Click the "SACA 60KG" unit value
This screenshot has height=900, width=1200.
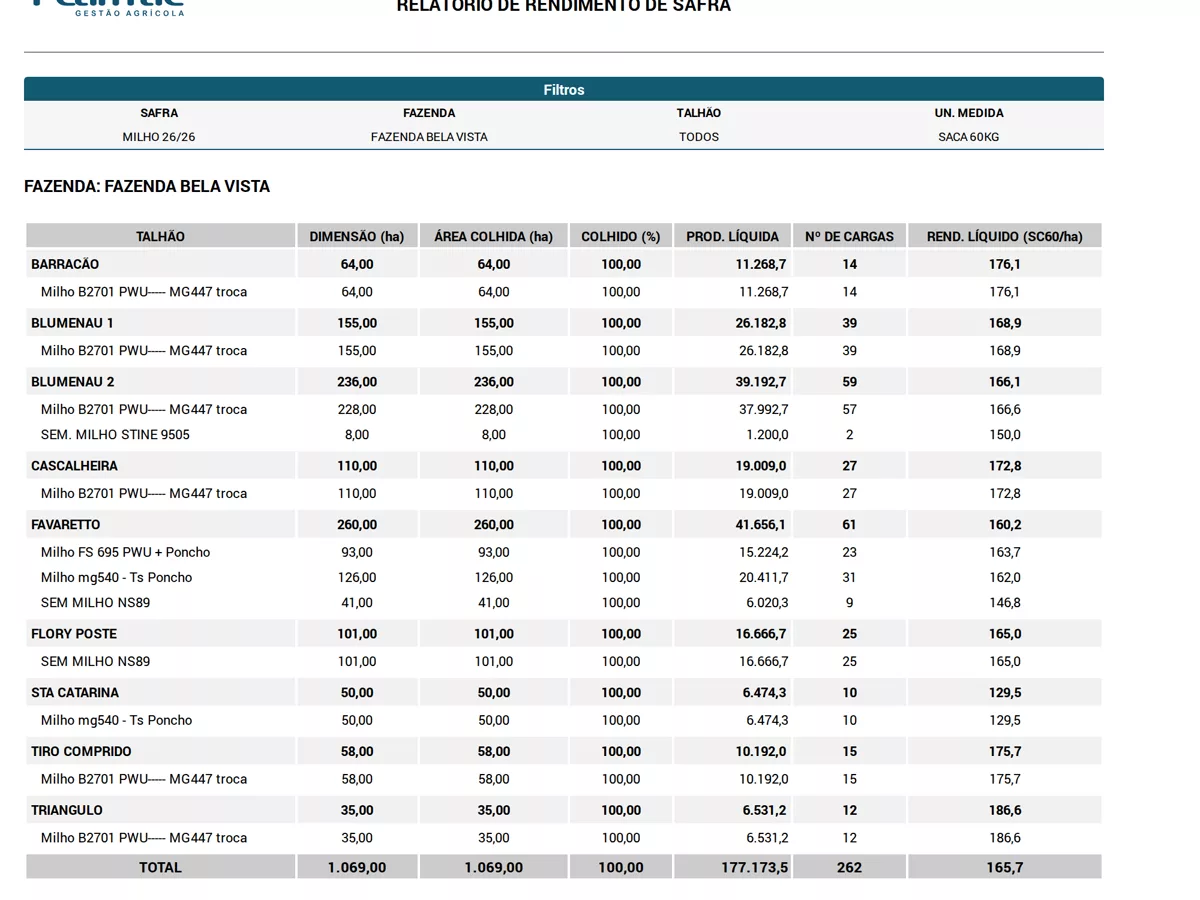pos(969,137)
